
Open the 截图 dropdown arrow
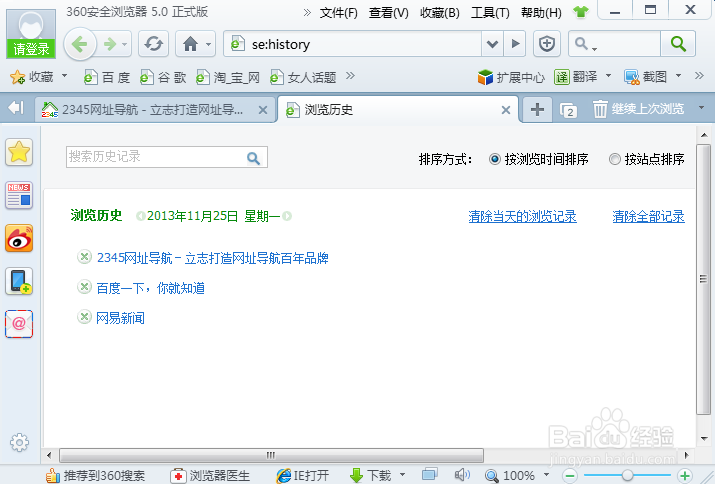[x=678, y=75]
